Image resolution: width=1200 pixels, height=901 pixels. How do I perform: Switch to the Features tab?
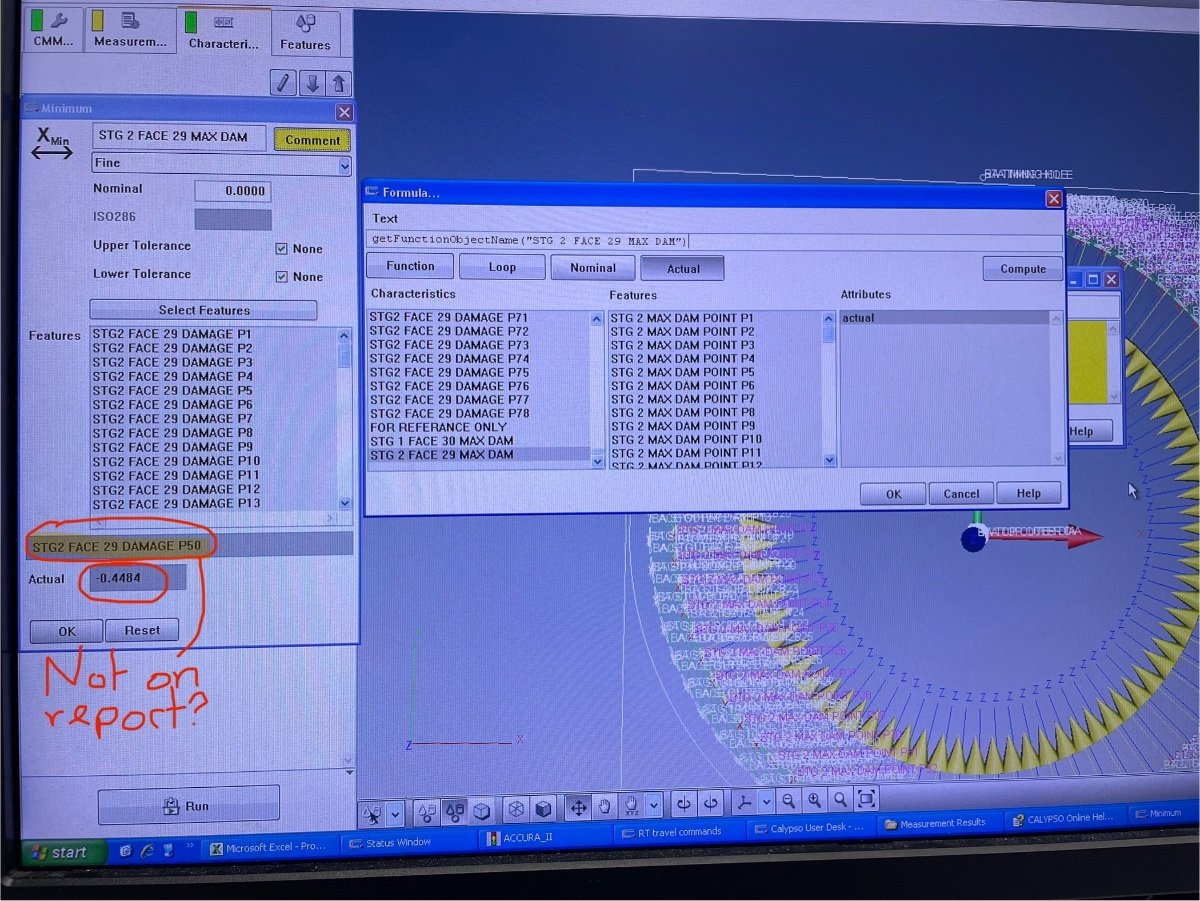[305, 32]
